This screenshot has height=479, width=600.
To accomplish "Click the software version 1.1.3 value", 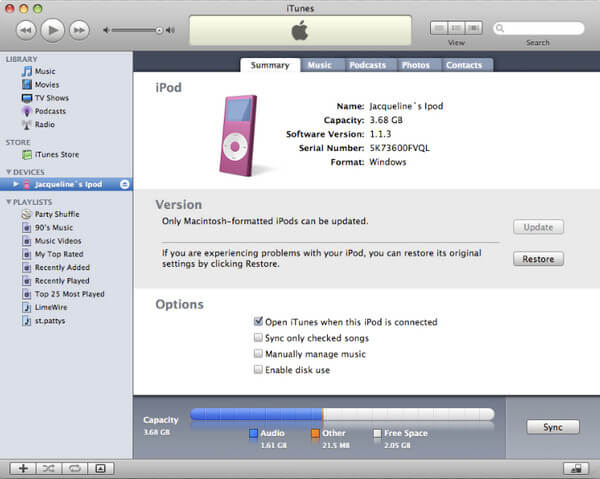I will click(x=380, y=134).
